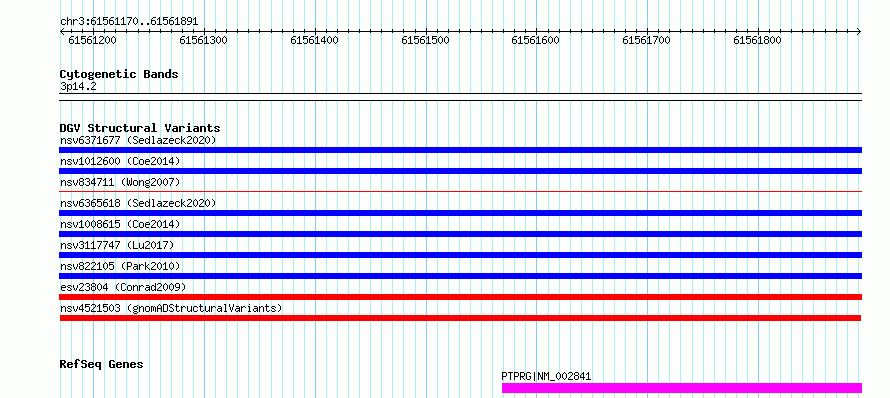Image resolution: width=890 pixels, height=398 pixels.
Task: Click ruler position 61561300
Action: 203,40
